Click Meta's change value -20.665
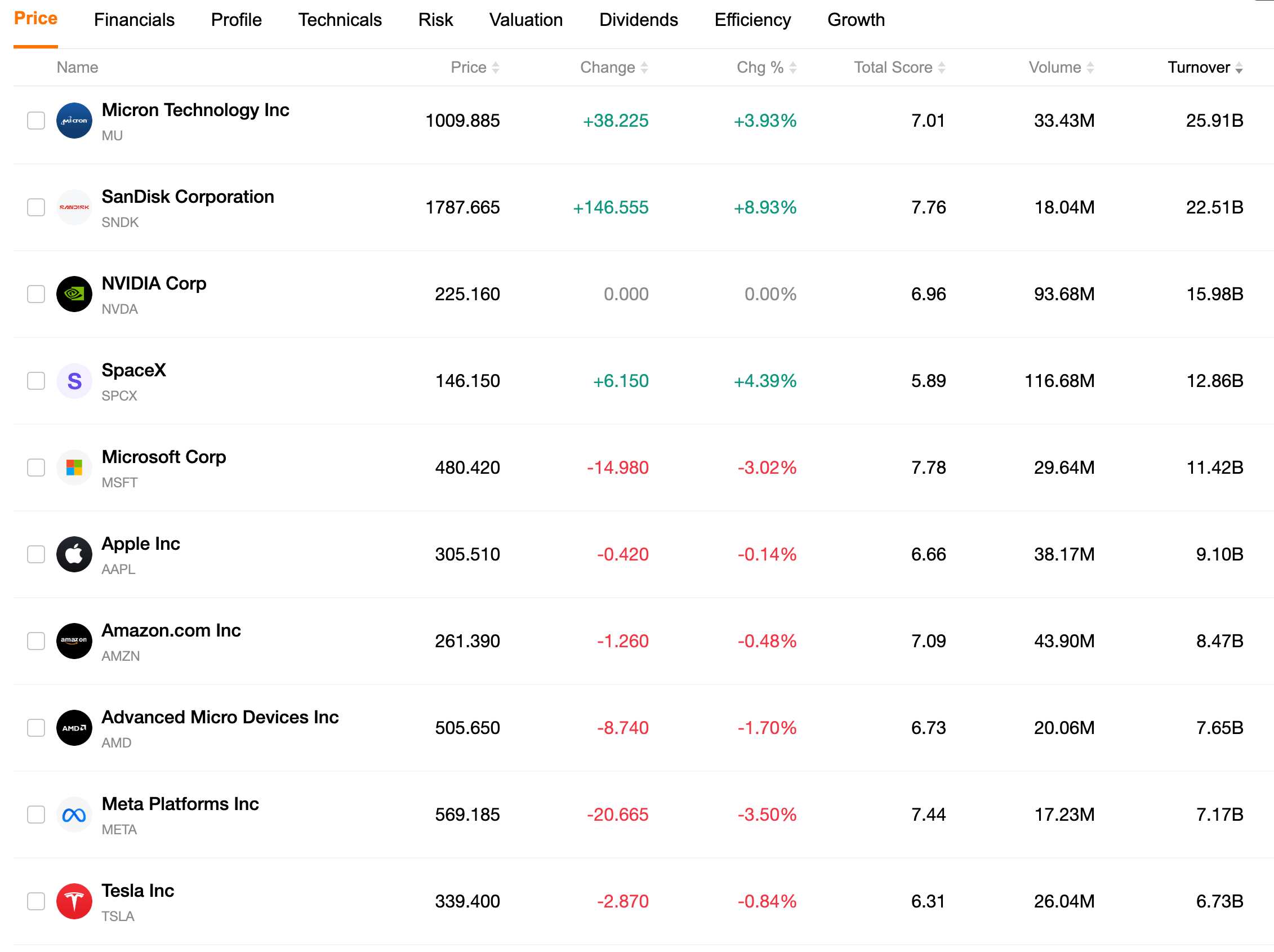The image size is (1274, 952). pyautogui.click(x=617, y=815)
